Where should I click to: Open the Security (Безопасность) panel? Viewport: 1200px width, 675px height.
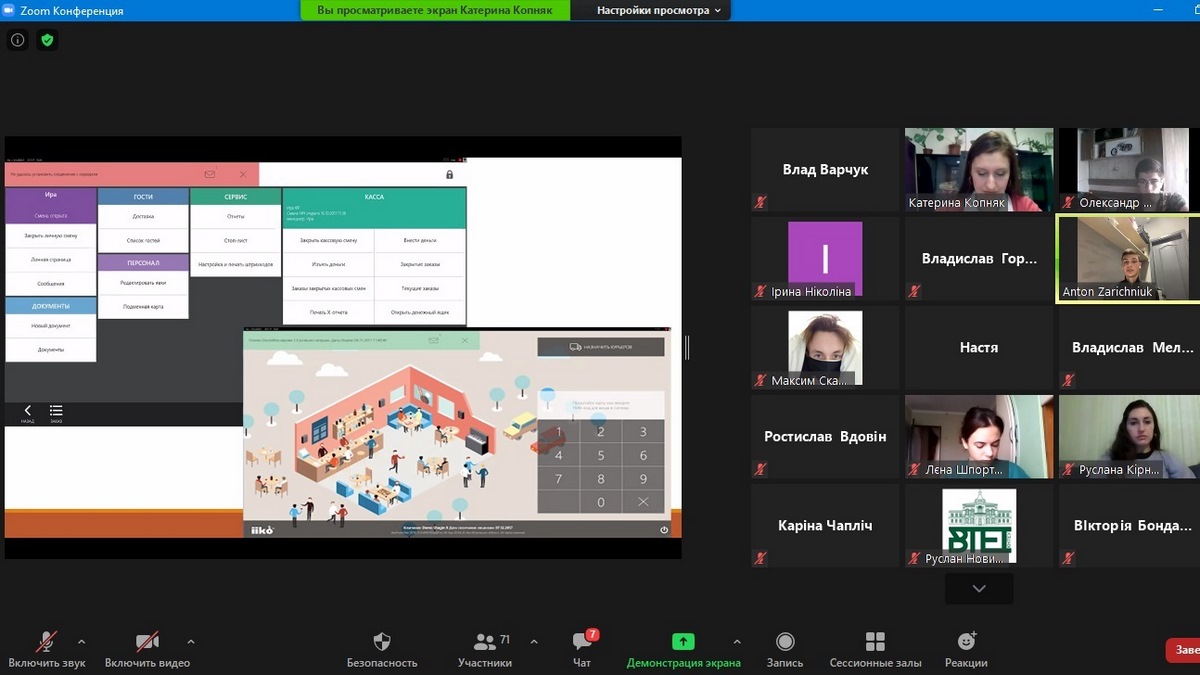click(382, 649)
